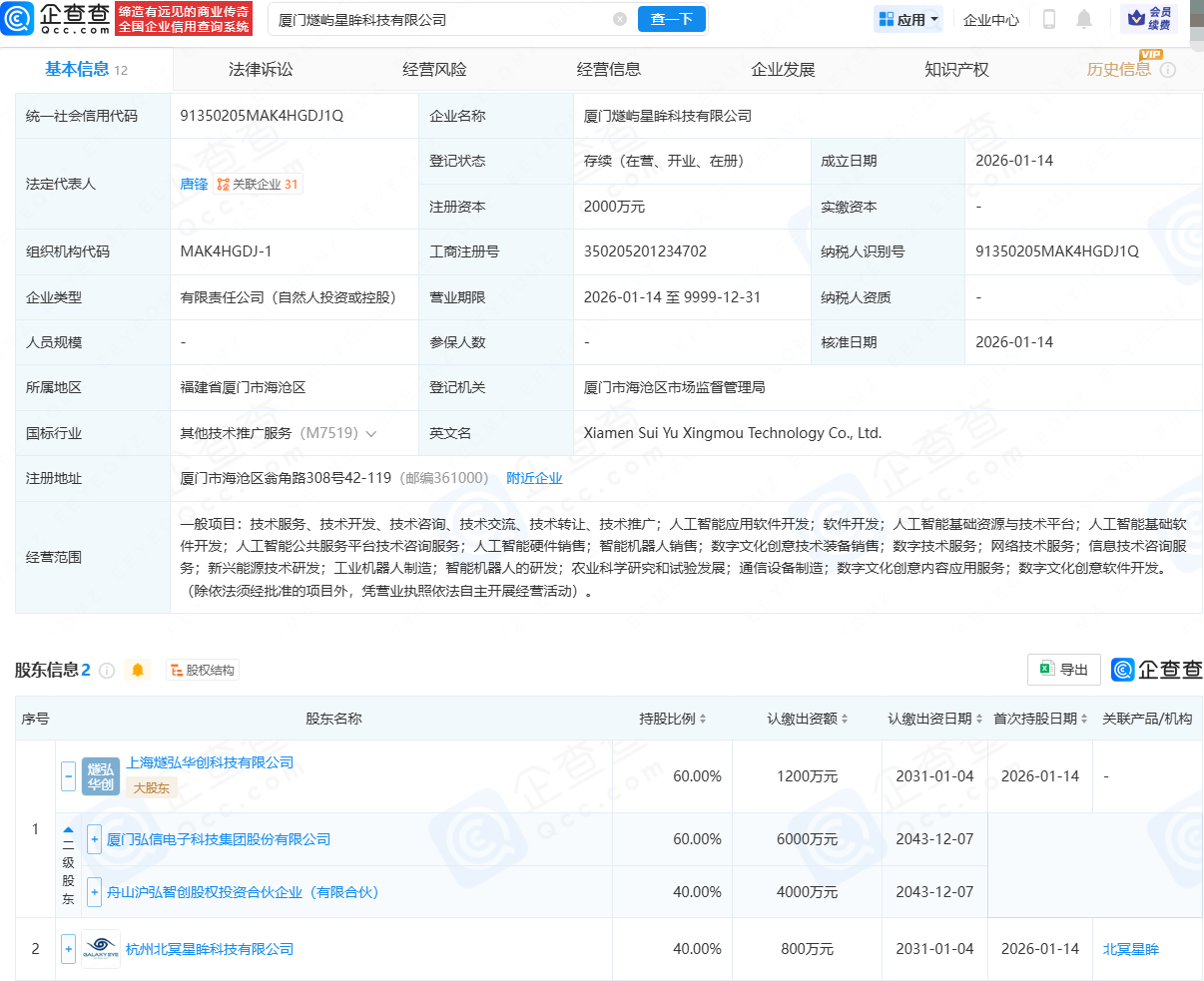Open the 应用 dropdown menu

(908, 19)
